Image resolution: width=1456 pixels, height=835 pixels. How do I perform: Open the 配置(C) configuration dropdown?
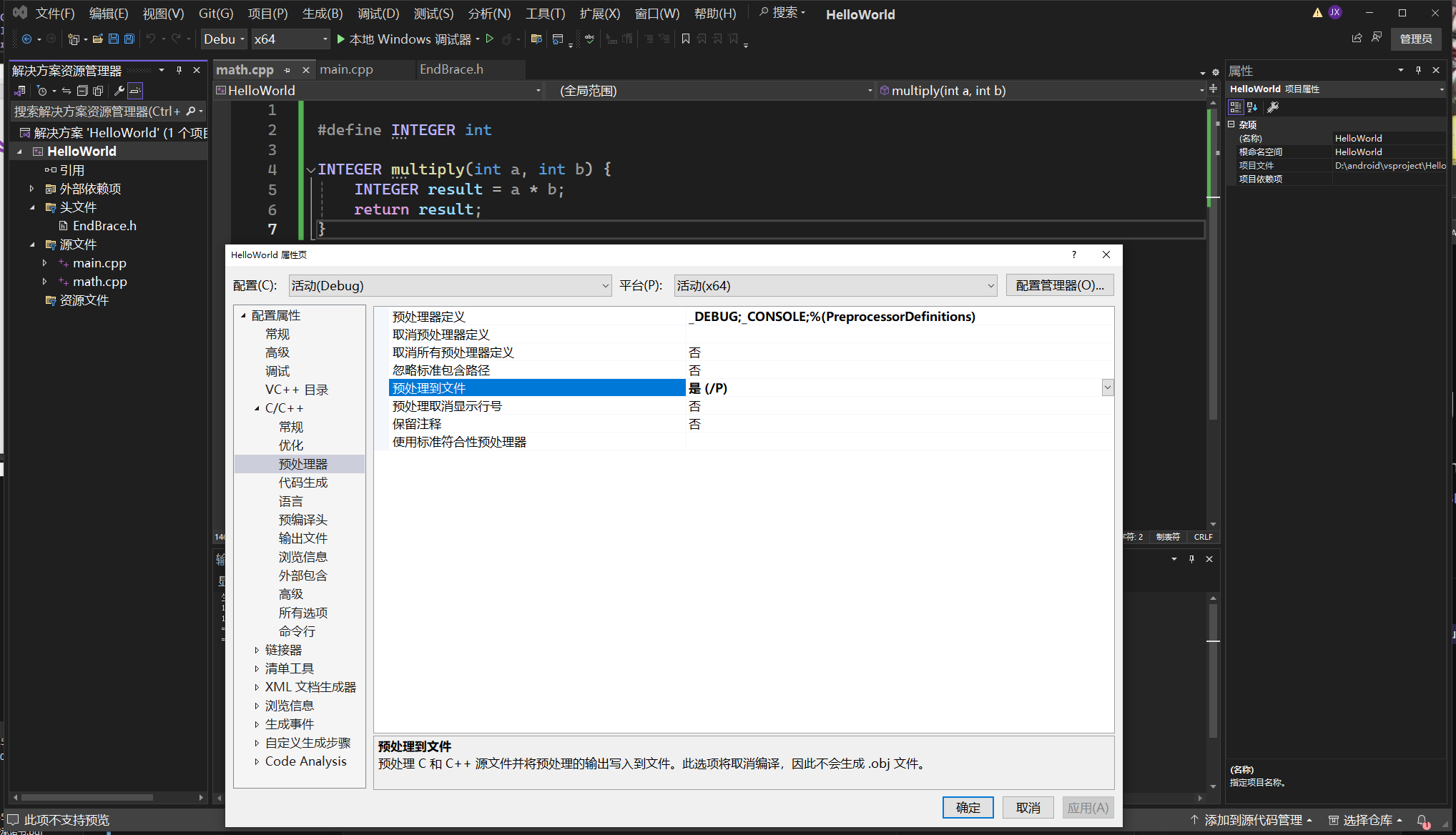pyautogui.click(x=451, y=285)
